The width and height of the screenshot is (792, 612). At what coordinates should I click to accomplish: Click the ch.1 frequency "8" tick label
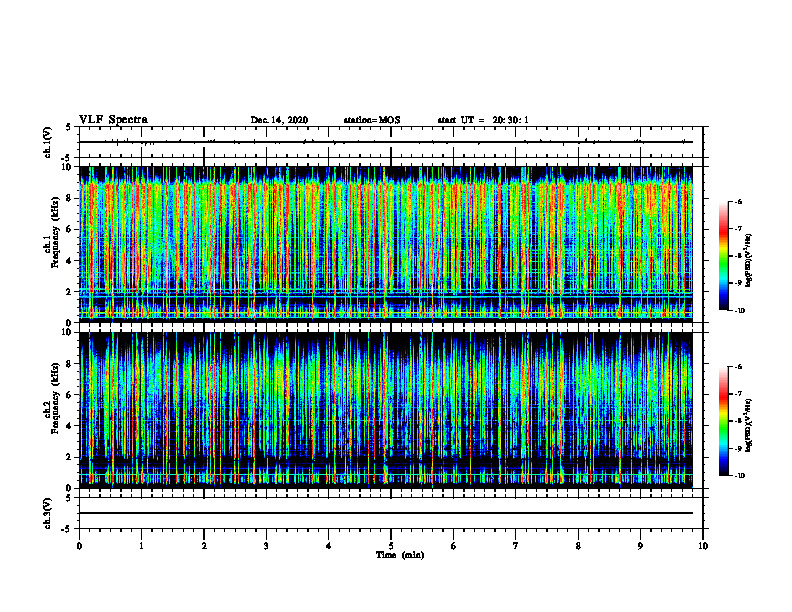[x=70, y=198]
